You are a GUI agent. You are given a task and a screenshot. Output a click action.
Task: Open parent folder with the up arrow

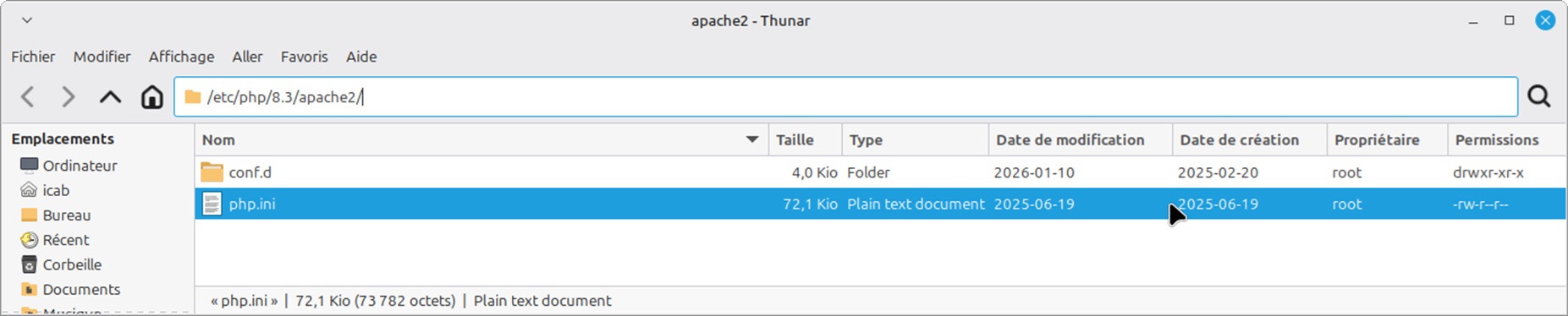110,97
